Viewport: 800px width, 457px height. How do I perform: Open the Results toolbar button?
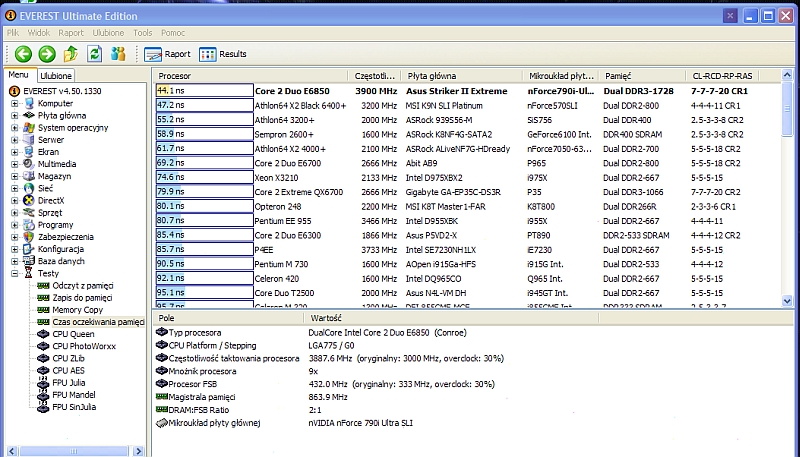(x=223, y=54)
